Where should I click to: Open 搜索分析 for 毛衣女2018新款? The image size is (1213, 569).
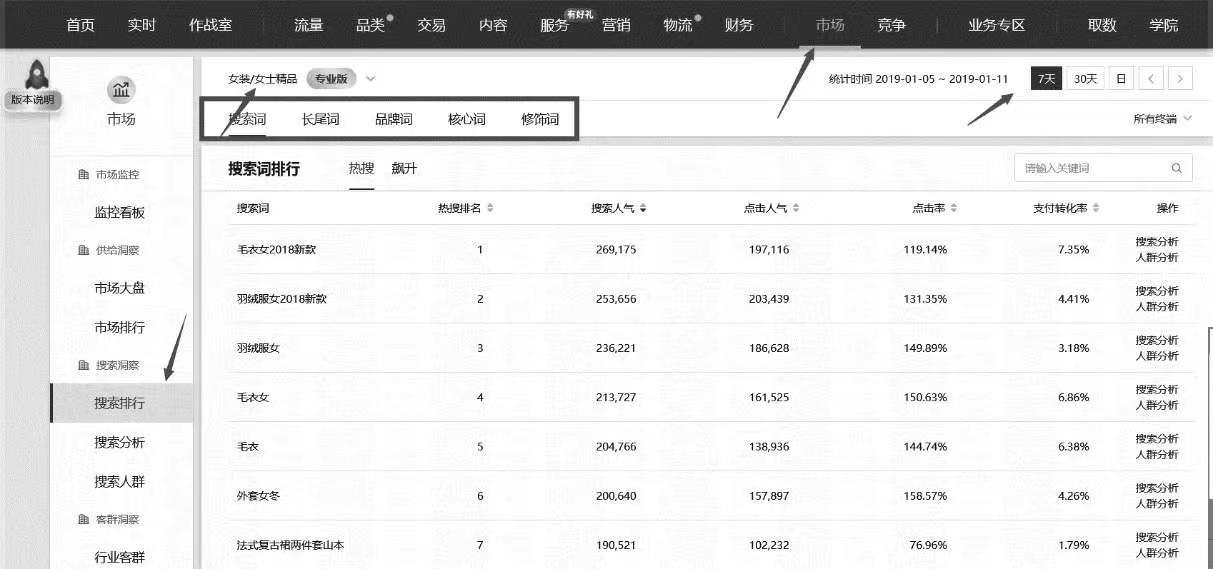point(1157,241)
